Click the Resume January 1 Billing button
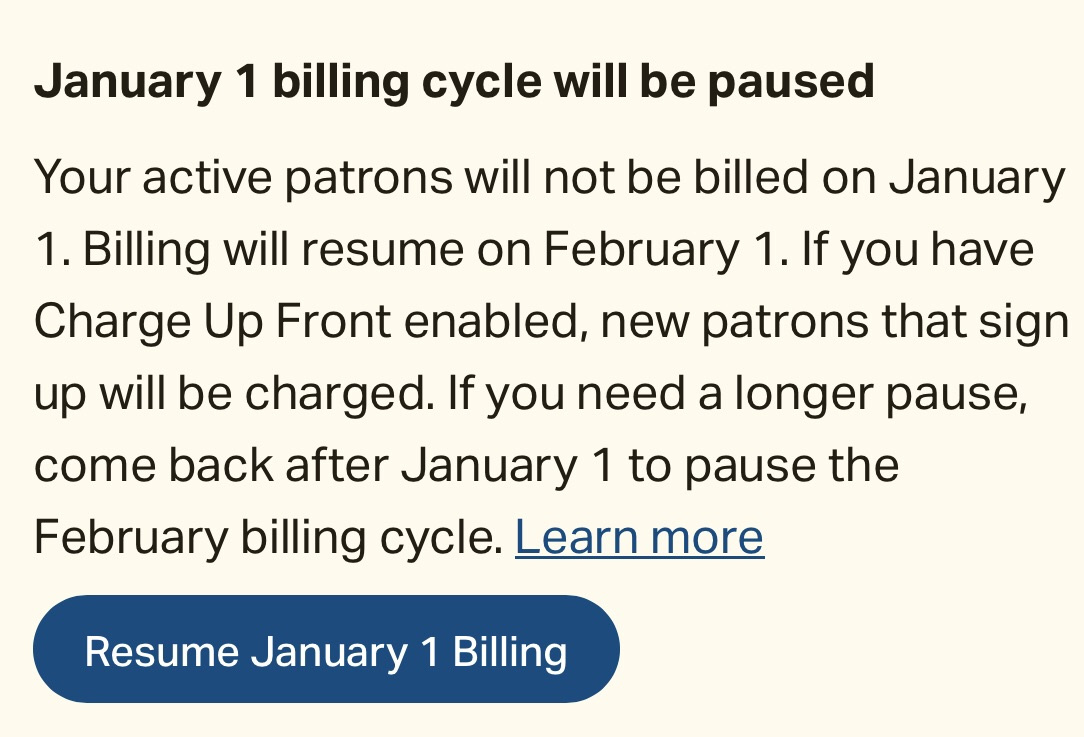The width and height of the screenshot is (1084, 737). click(x=326, y=649)
